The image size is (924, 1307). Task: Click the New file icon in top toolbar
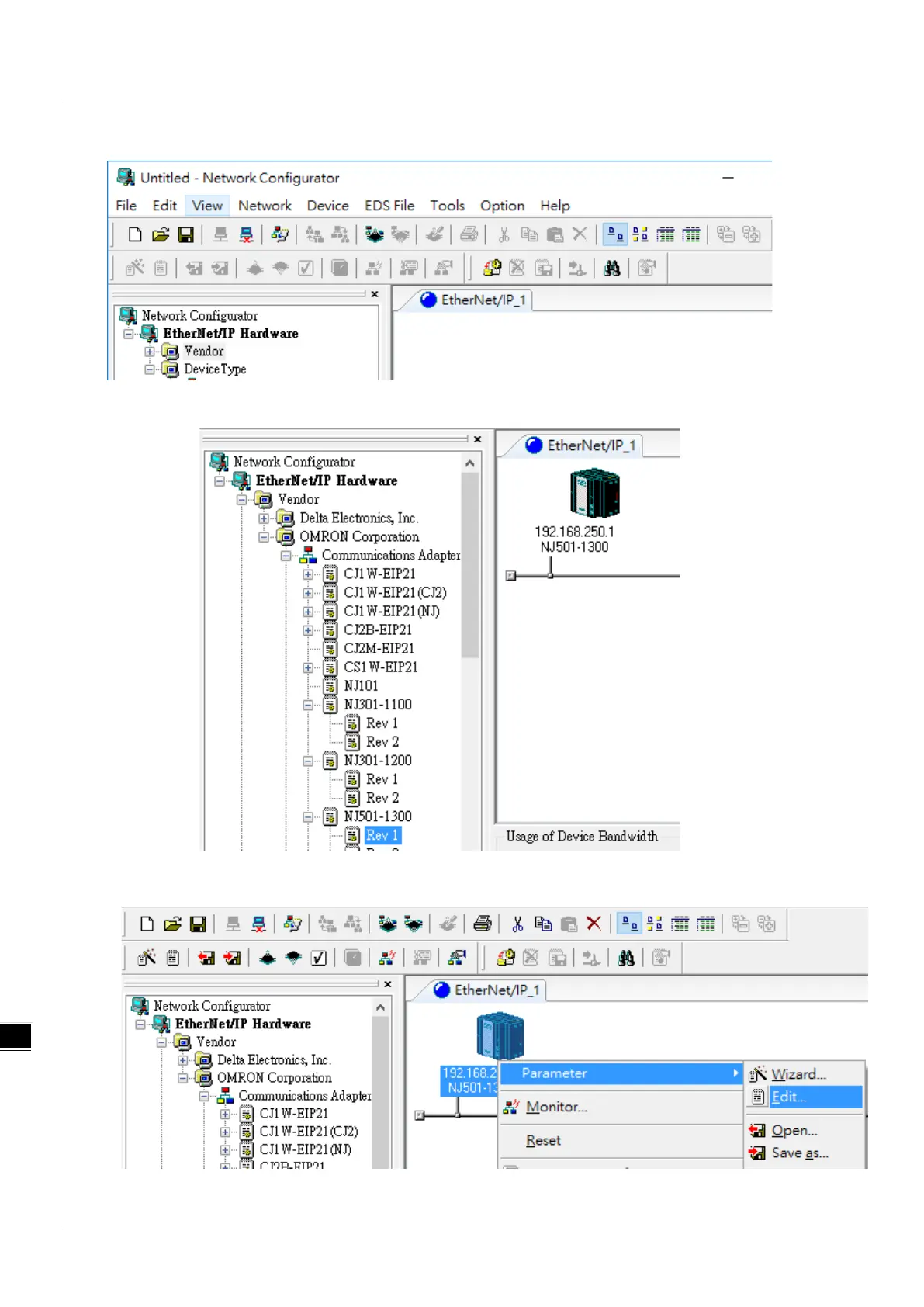(x=135, y=234)
